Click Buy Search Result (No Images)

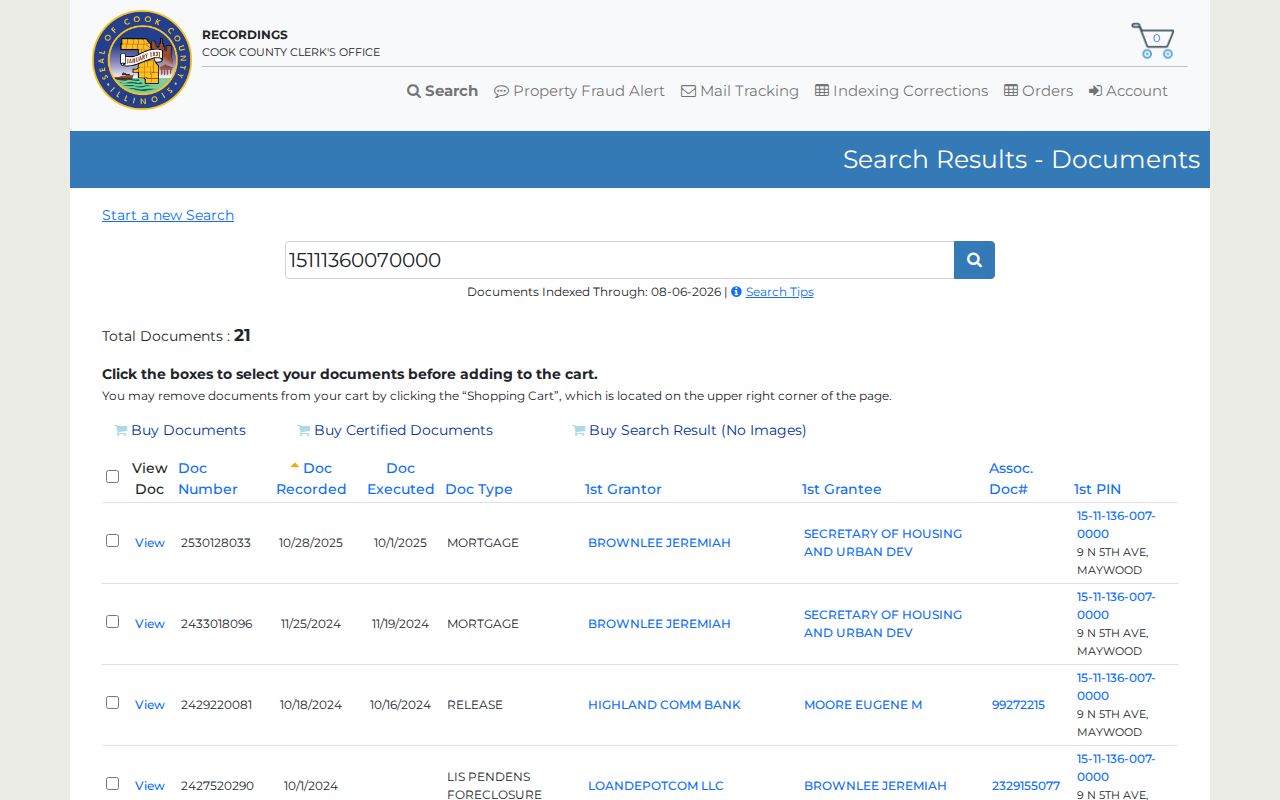(x=689, y=430)
